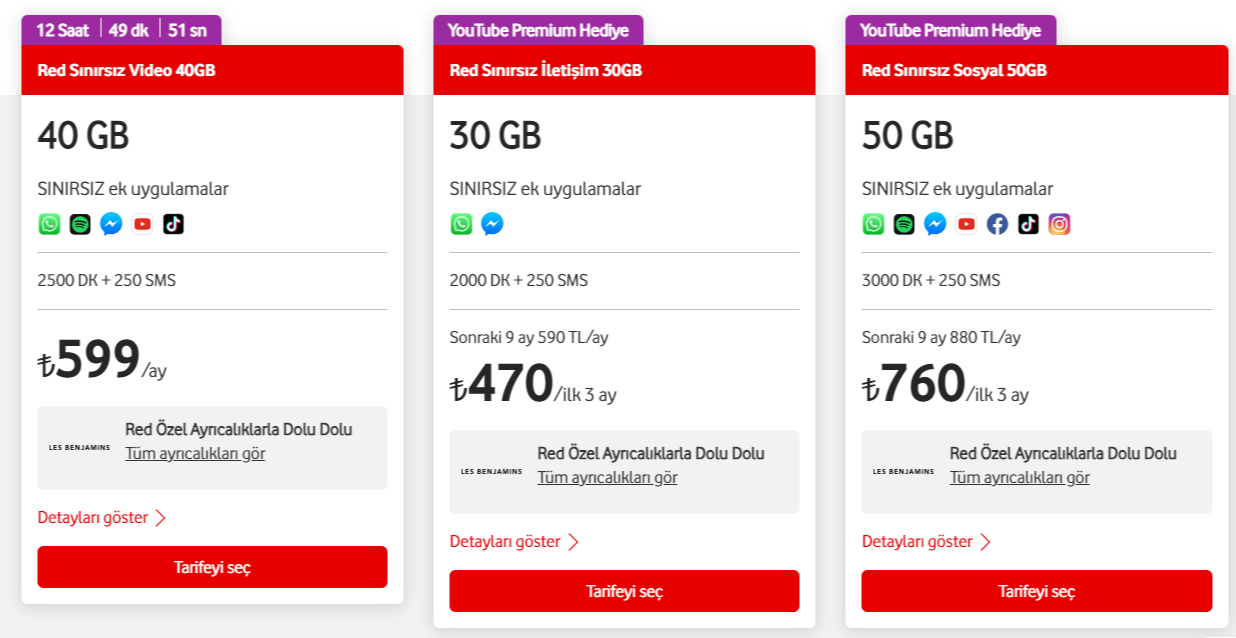1236x638 pixels.
Task: Expand Detayları göster for the Video 40GB plan
Action: [101, 518]
